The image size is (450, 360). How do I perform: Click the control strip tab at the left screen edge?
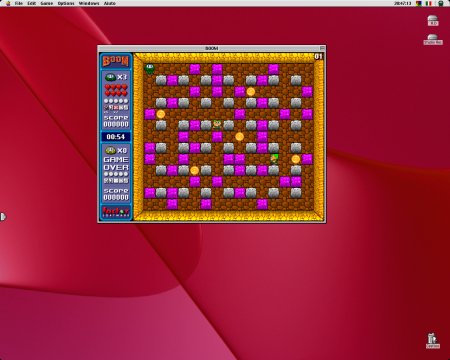click(3, 217)
